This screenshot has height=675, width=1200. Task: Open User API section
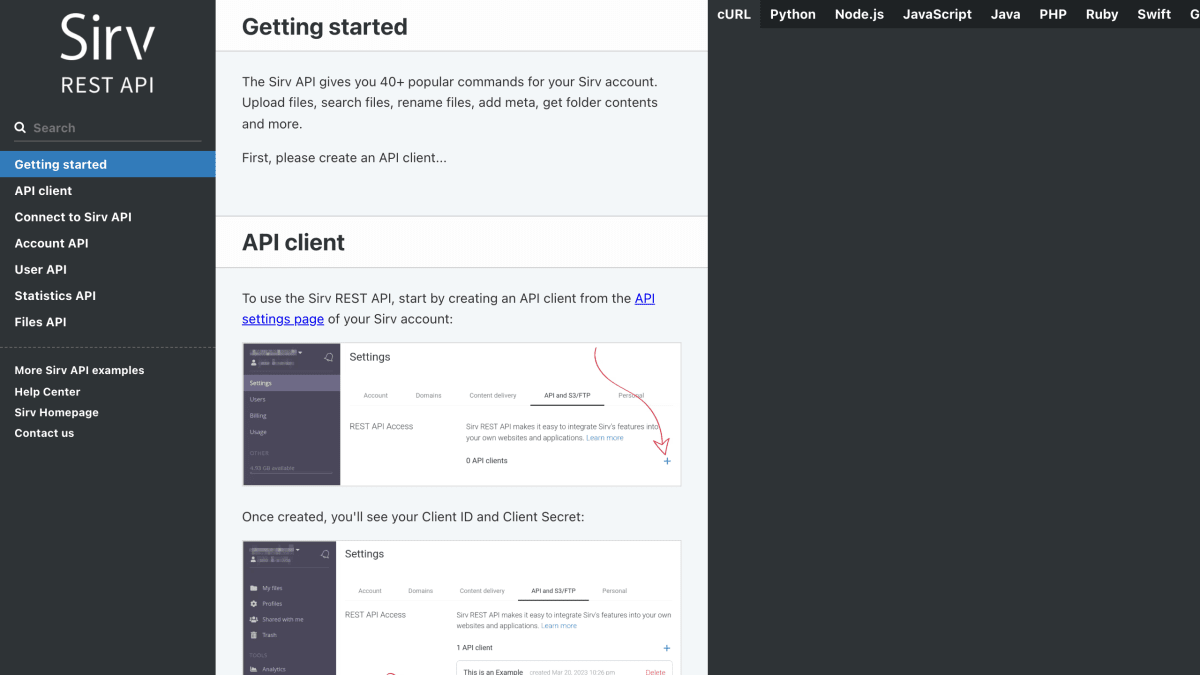point(107,269)
